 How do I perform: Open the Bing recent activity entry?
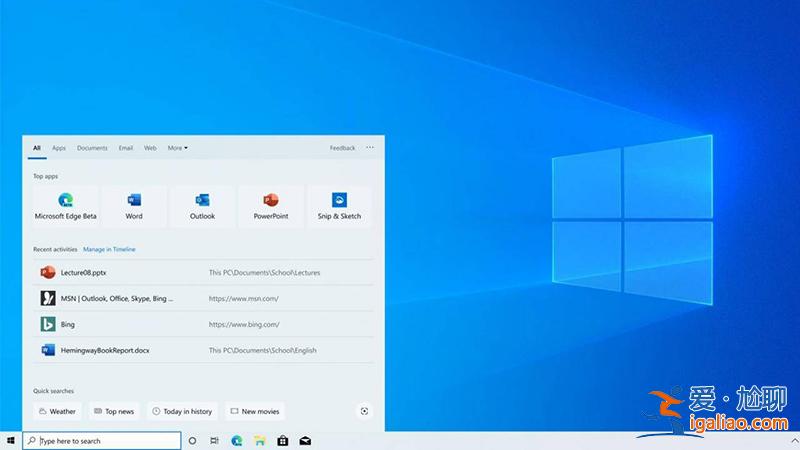point(204,324)
